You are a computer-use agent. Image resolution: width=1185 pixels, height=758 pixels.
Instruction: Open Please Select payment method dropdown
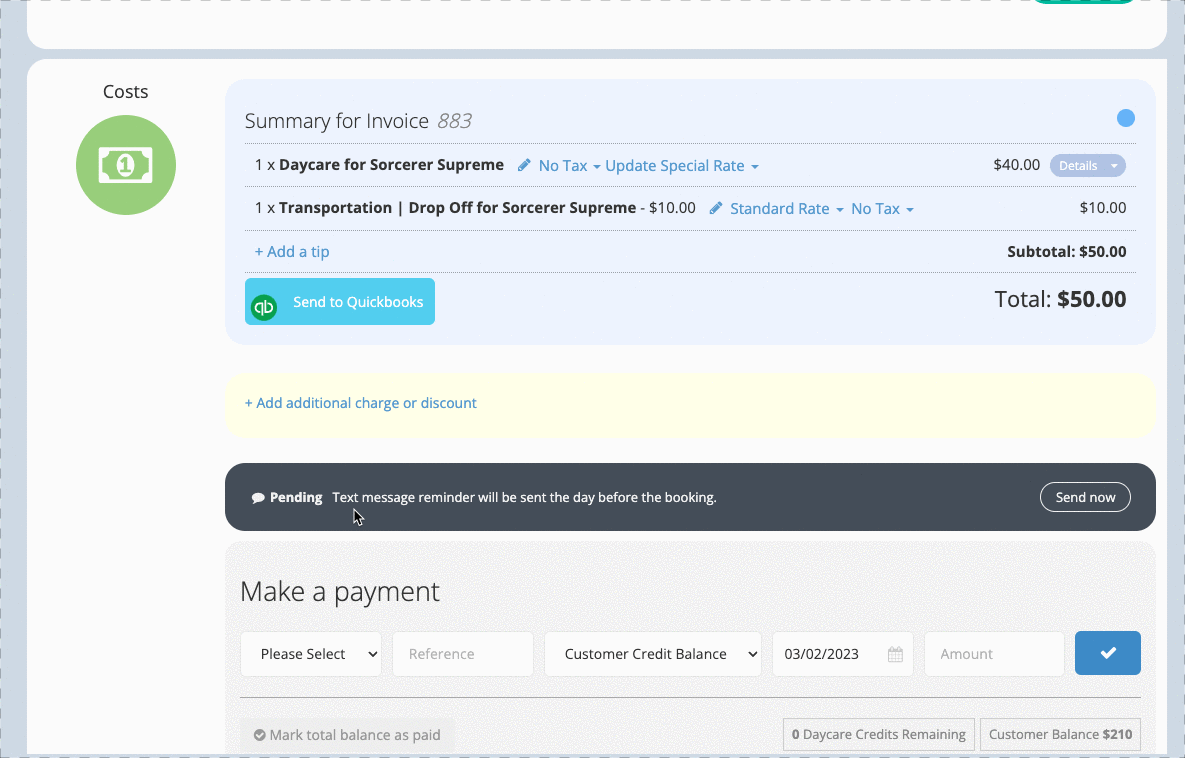coord(311,654)
